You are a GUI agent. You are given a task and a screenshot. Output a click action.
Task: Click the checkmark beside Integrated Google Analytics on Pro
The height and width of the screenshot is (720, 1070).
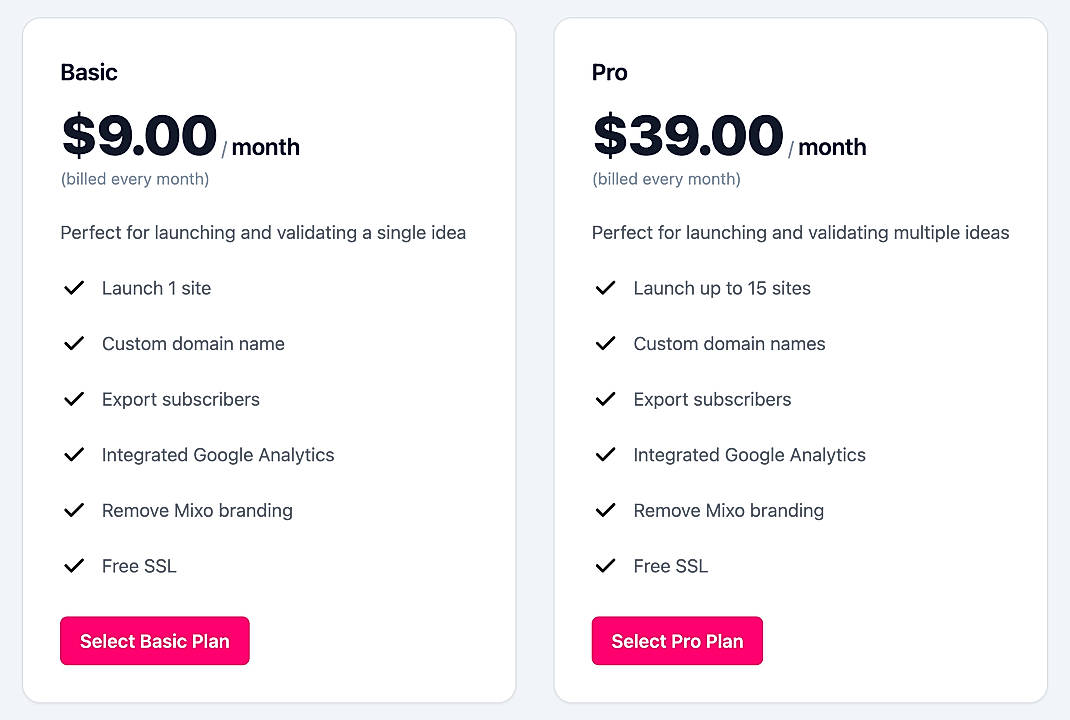point(606,454)
